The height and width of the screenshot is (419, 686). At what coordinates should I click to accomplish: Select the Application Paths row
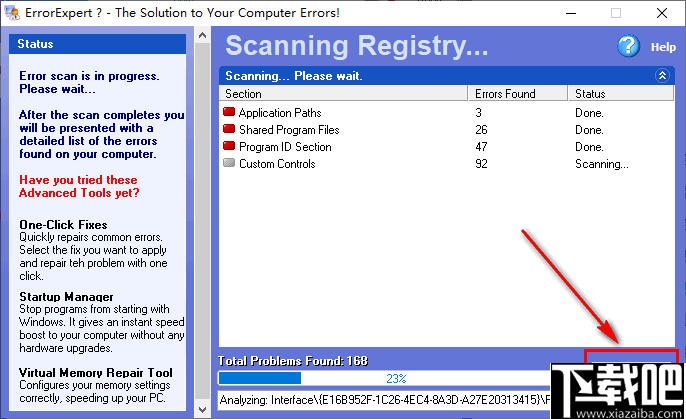coord(446,113)
